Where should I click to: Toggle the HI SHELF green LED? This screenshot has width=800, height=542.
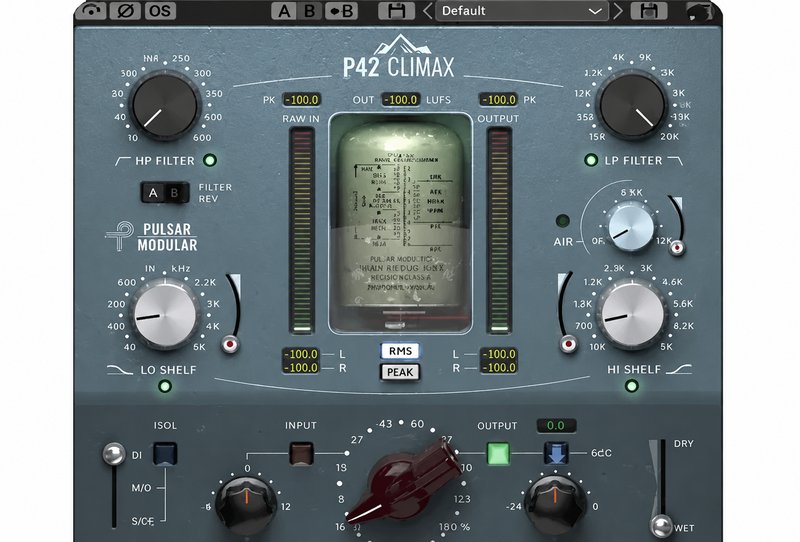632,386
